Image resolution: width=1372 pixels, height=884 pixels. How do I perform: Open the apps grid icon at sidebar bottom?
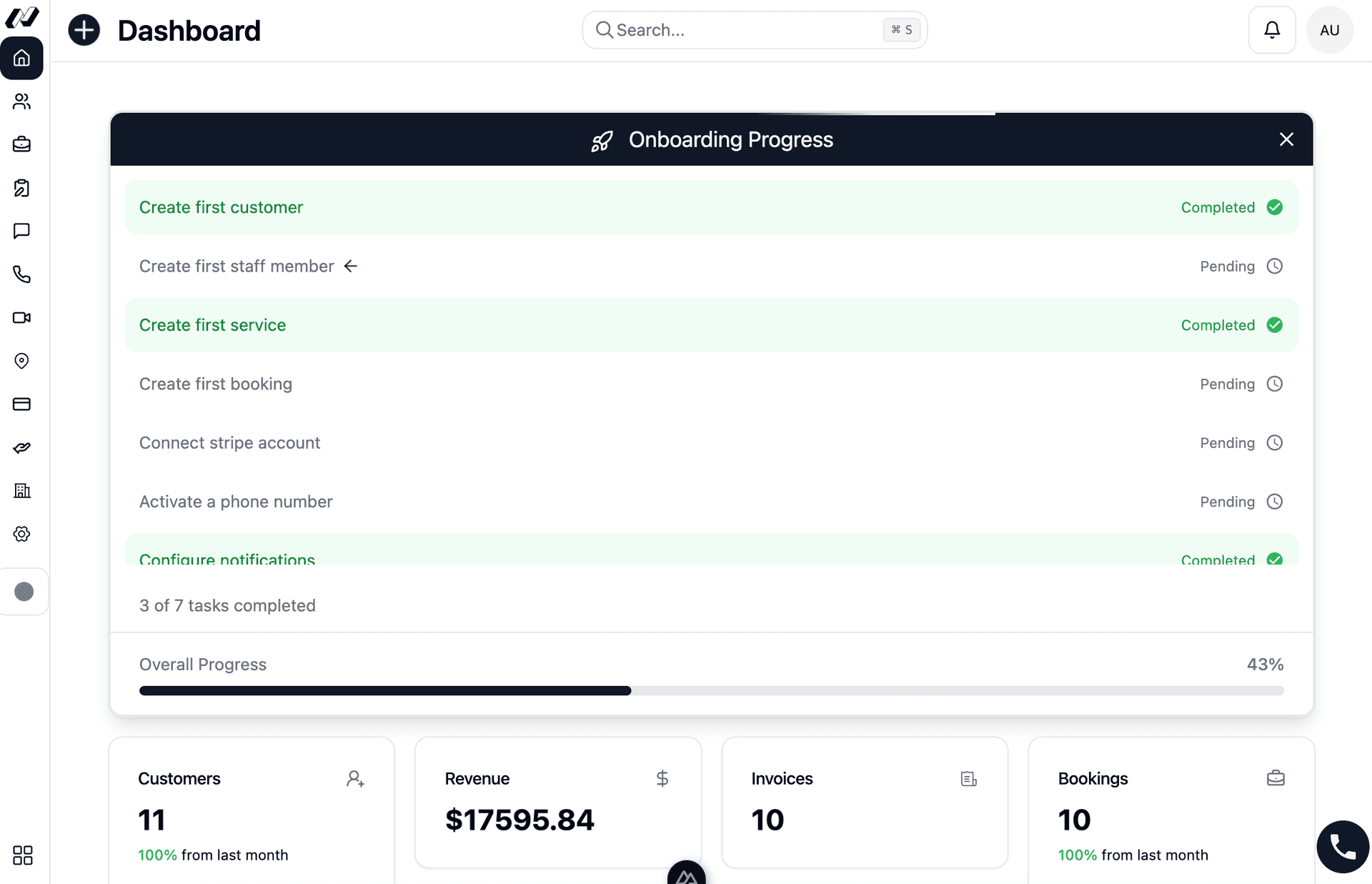point(22,855)
